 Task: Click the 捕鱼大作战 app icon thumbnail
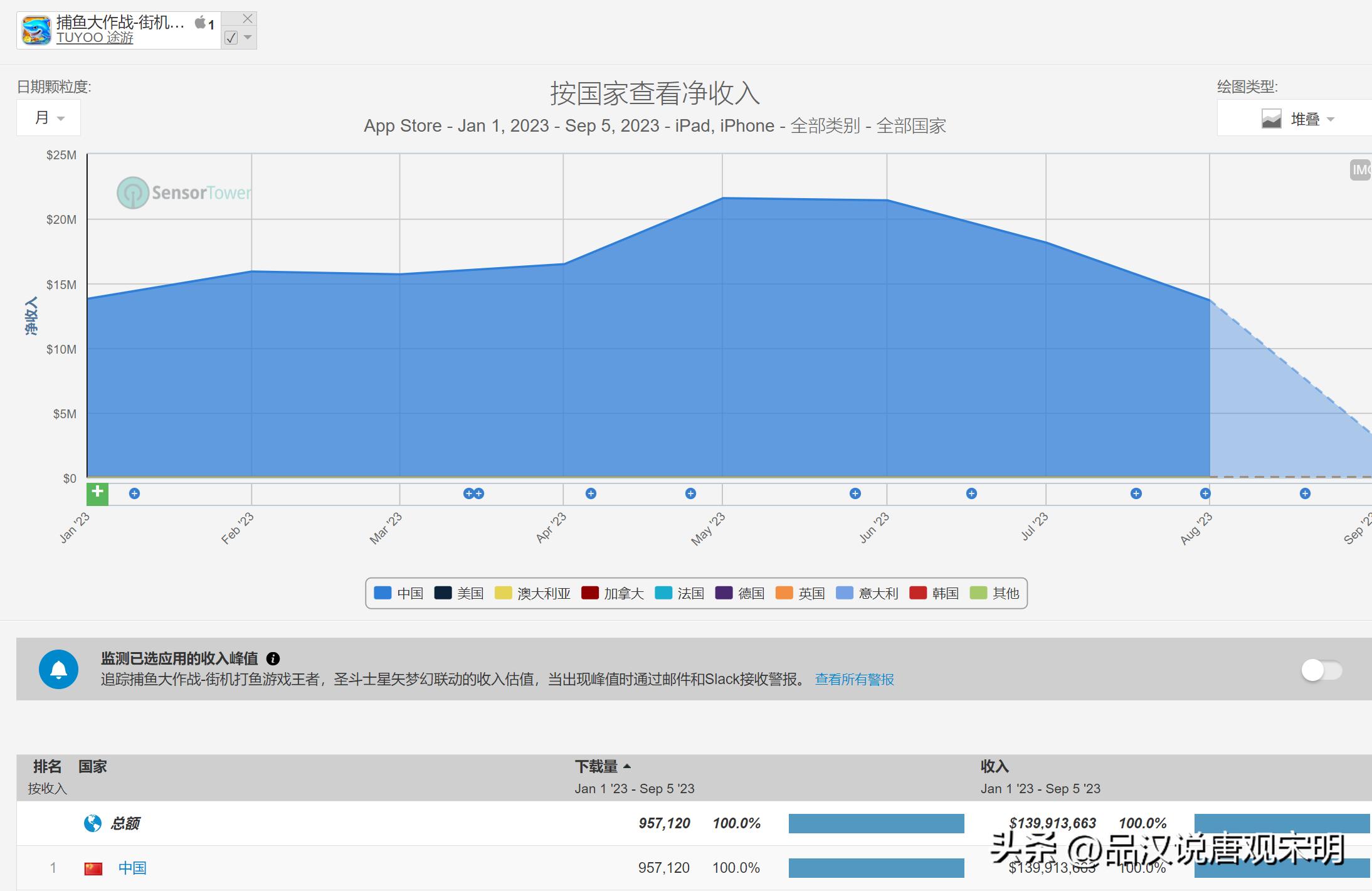pos(36,29)
